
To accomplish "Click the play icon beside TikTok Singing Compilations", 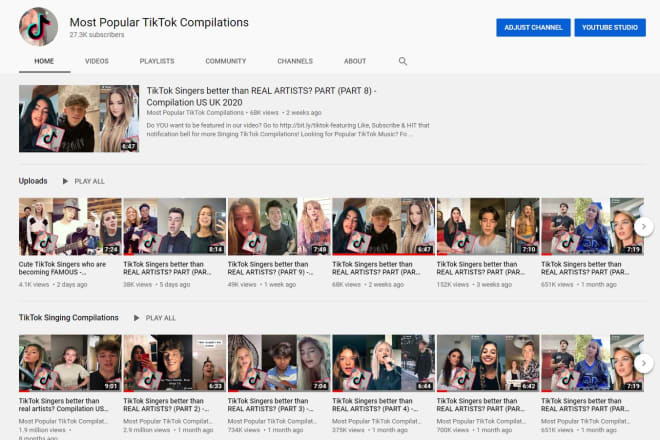I will 136,318.
